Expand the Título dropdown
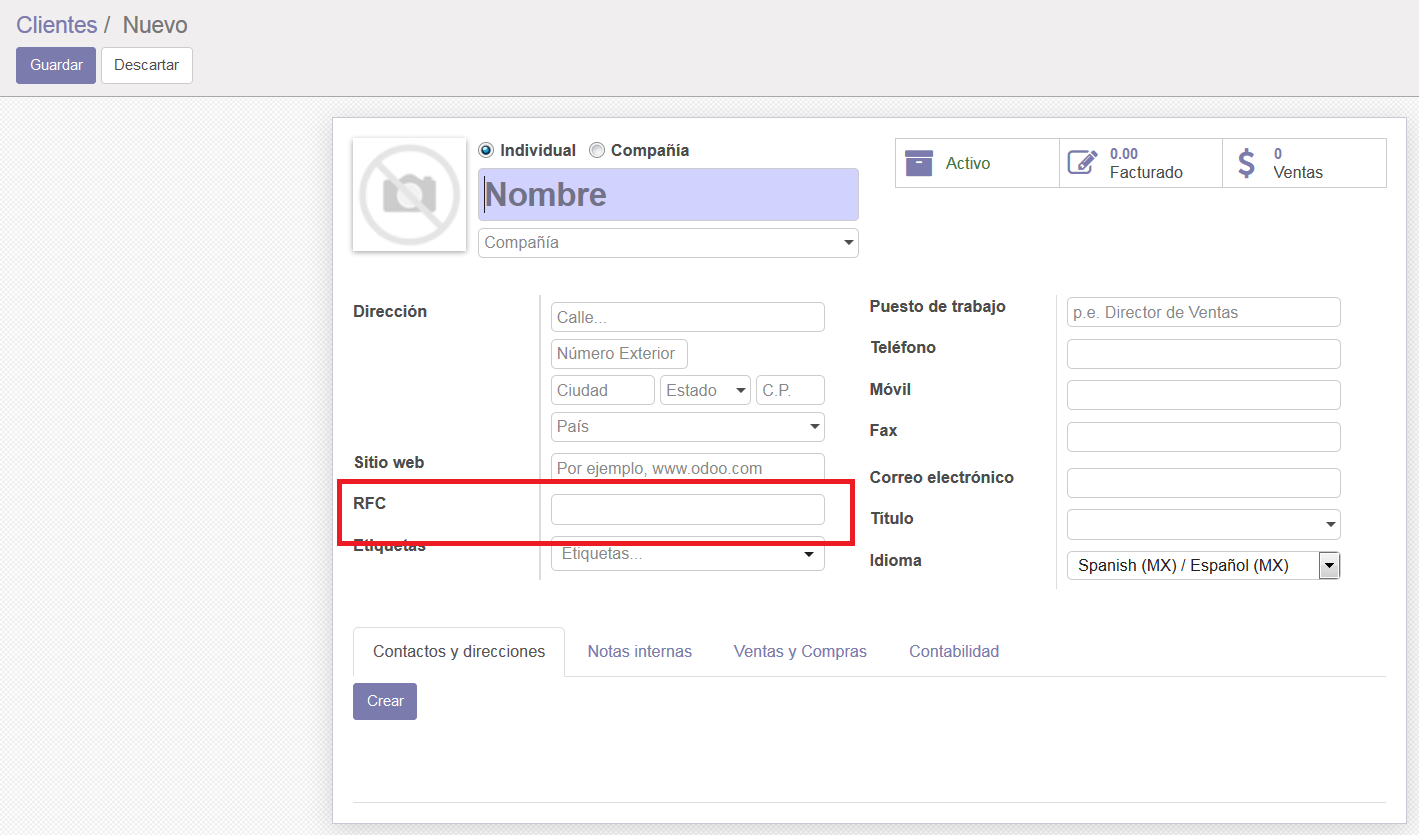 (x=1203, y=524)
